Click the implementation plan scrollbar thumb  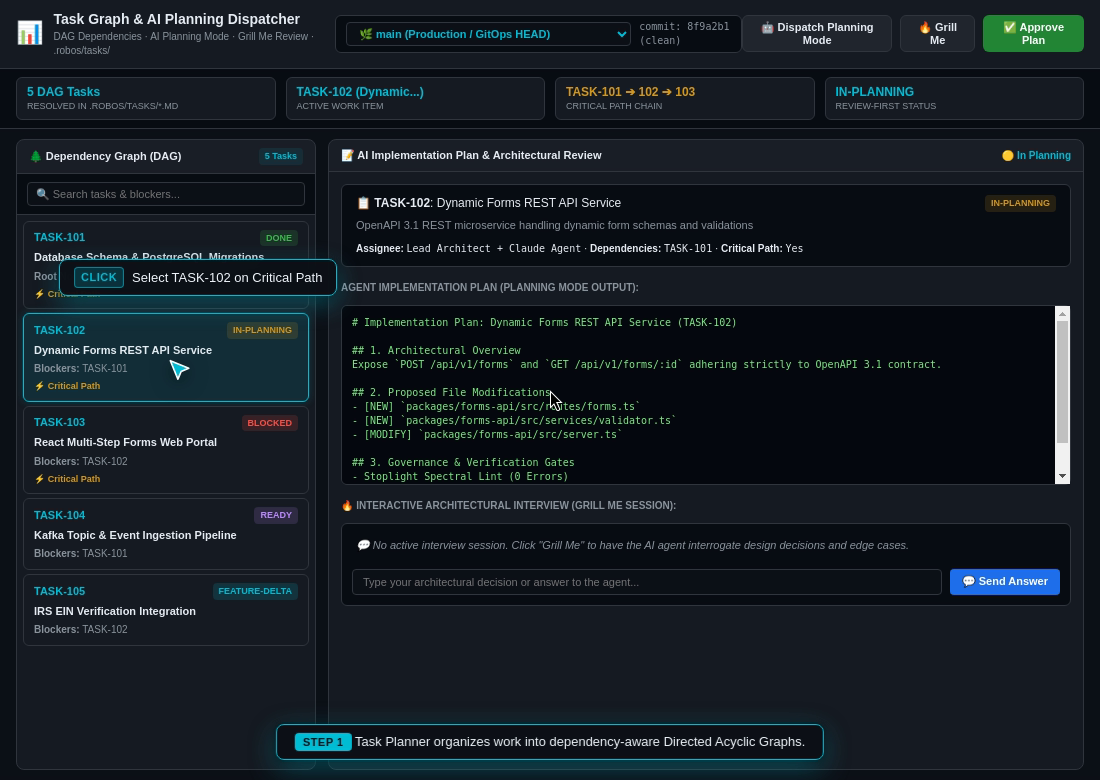(x=1062, y=382)
